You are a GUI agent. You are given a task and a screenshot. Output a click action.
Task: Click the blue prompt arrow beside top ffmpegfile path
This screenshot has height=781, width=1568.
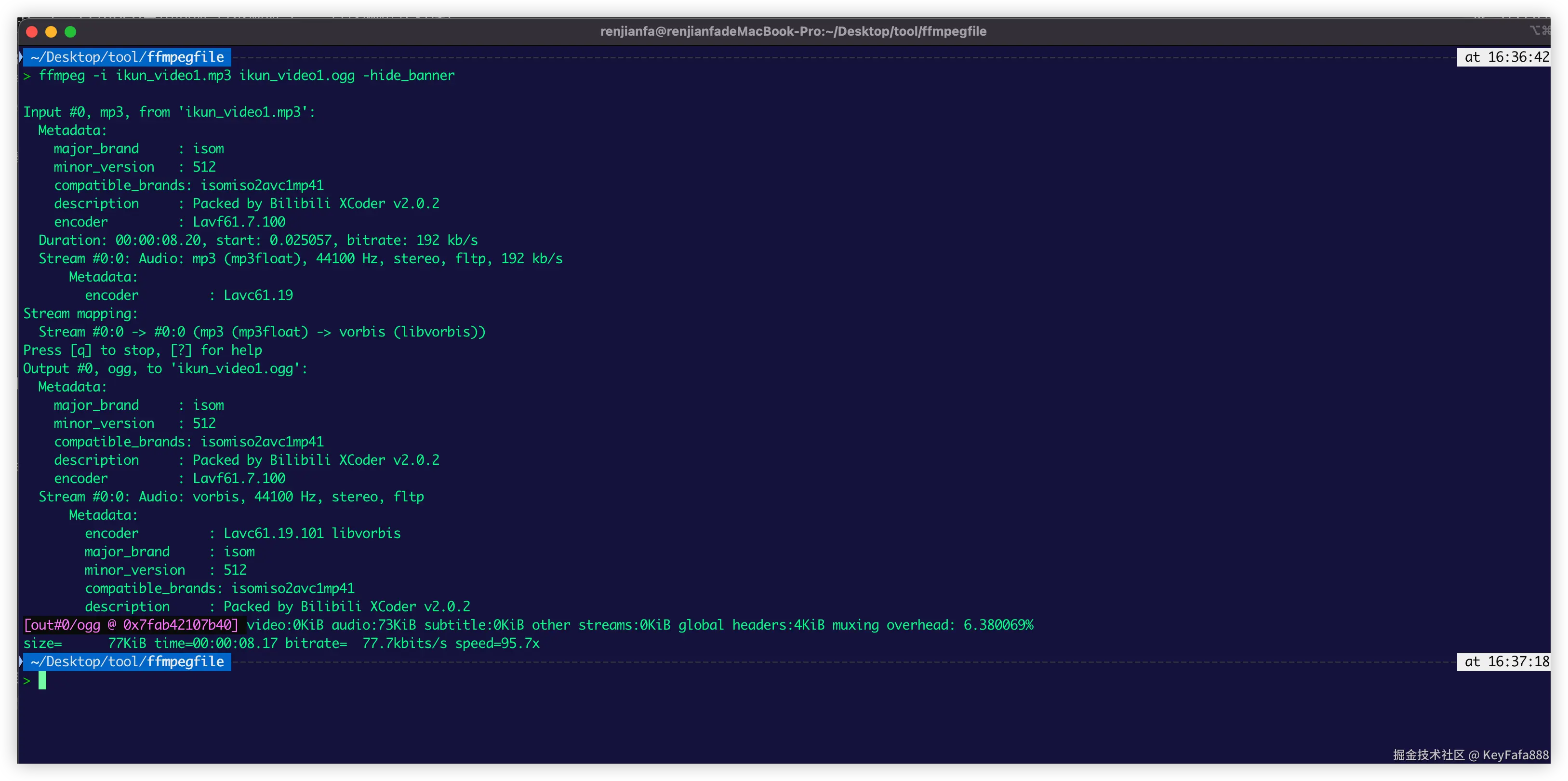coord(21,57)
